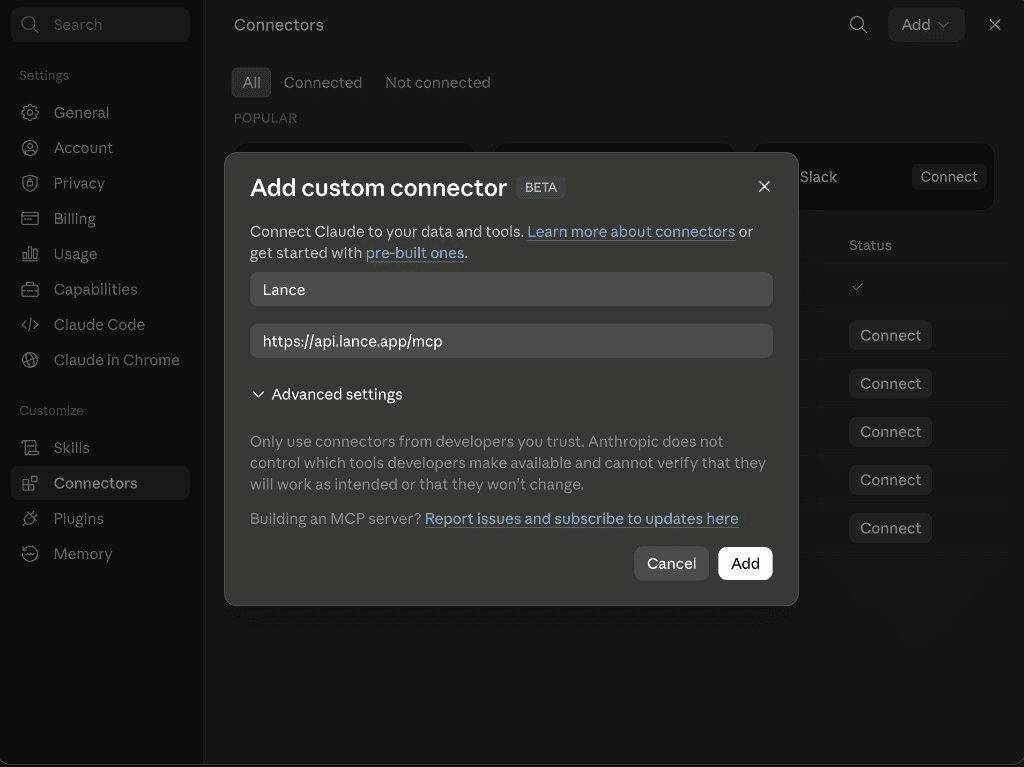This screenshot has width=1024, height=767.
Task: Open General settings
Action: pos(100,112)
